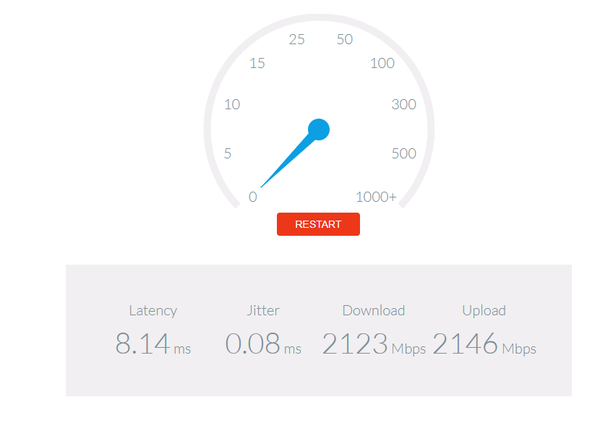The height and width of the screenshot is (426, 600).
Task: Select the 8.14 ms latency value
Action: click(x=153, y=343)
